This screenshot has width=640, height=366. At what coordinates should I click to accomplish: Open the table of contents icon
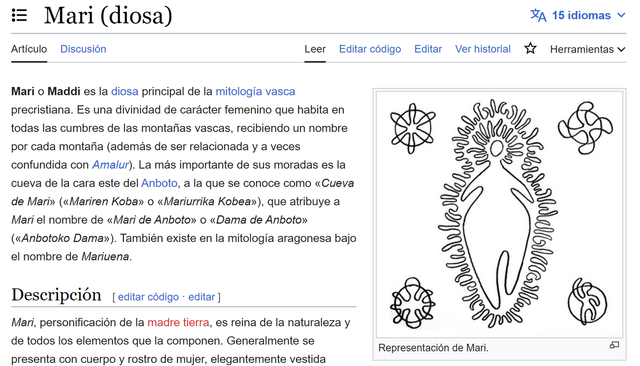pyautogui.click(x=19, y=16)
